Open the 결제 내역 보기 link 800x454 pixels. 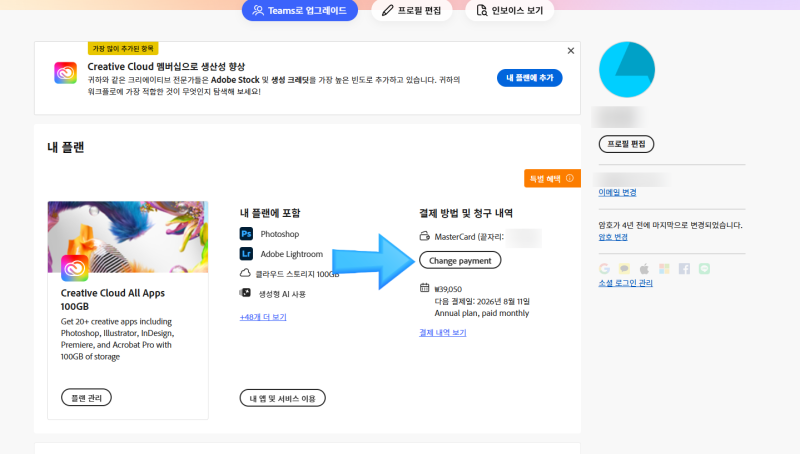coord(442,333)
